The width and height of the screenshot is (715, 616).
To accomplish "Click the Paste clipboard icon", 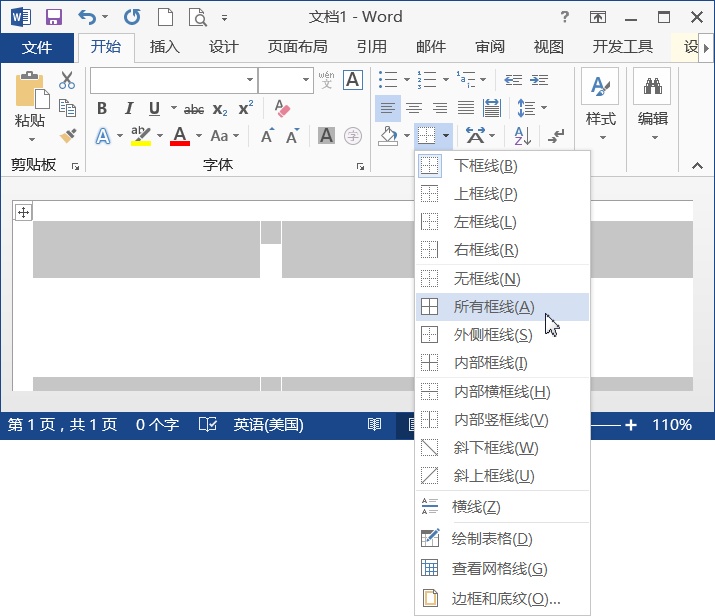I will [x=31, y=90].
